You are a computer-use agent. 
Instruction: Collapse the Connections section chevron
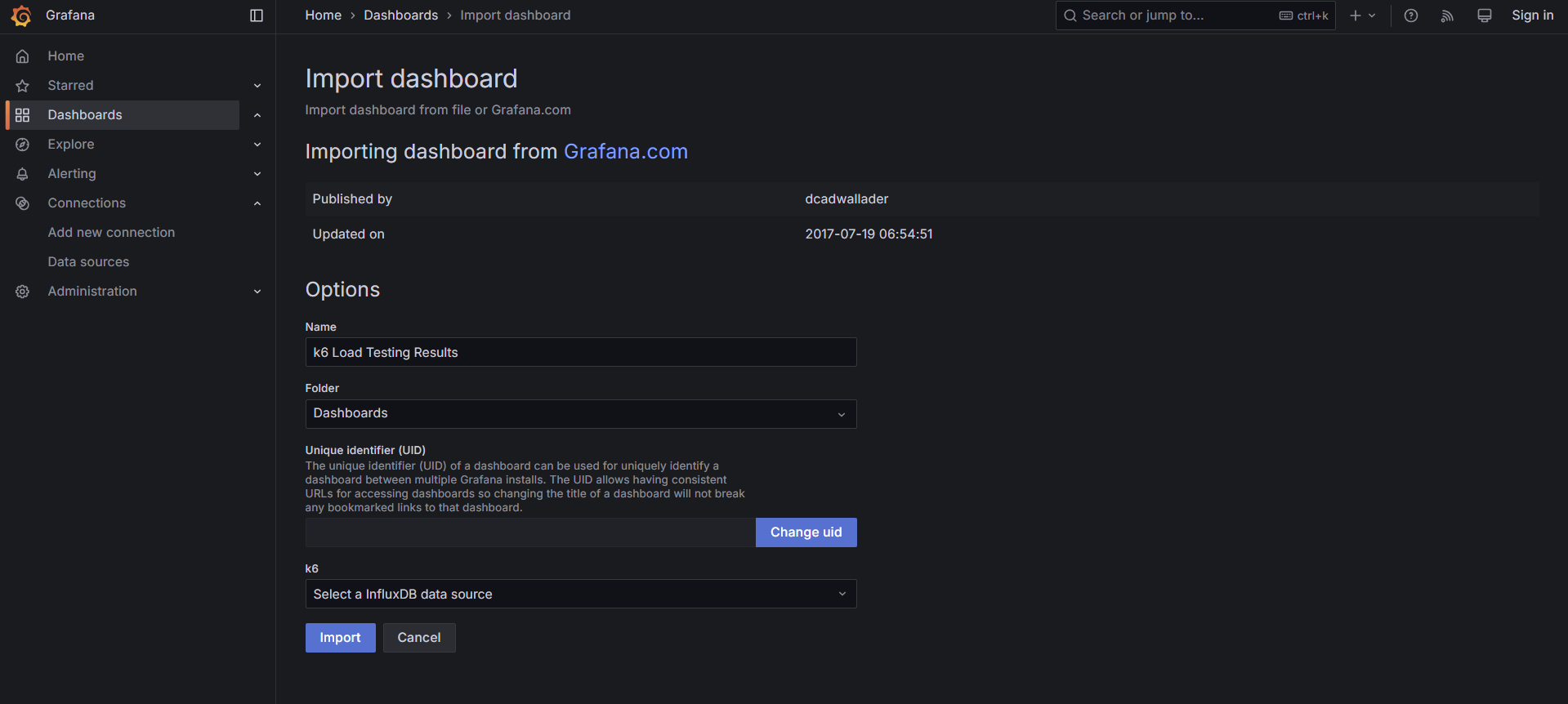tap(257, 203)
